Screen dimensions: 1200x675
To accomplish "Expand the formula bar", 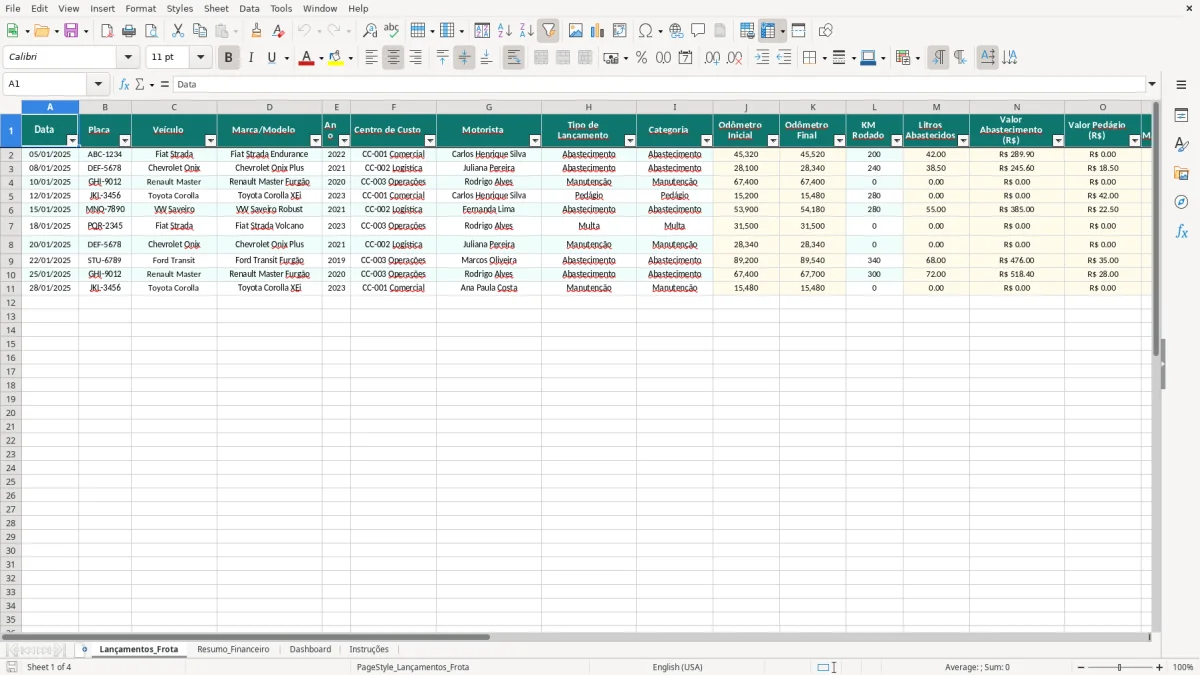I will [x=1152, y=84].
